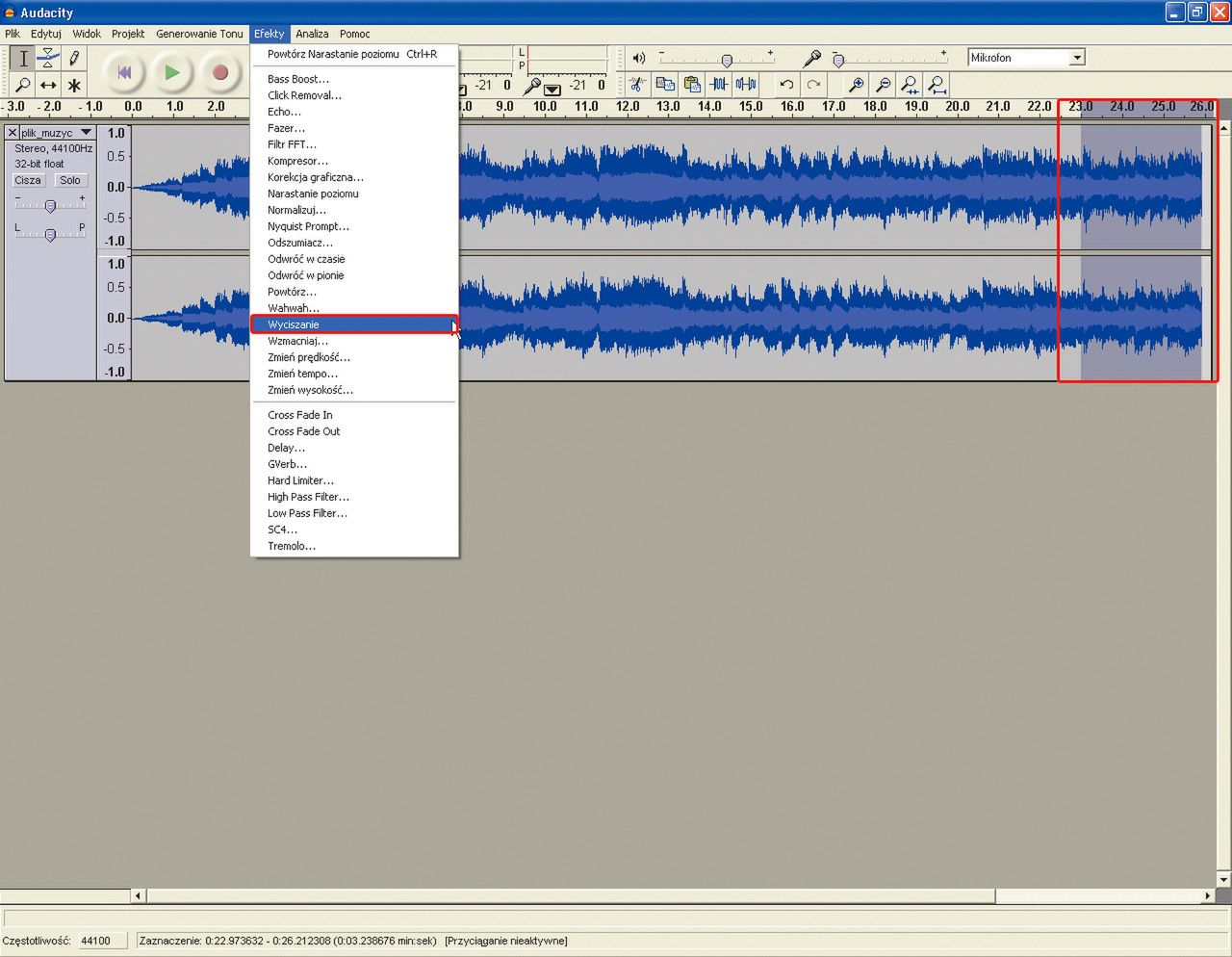
Task: Open the Edytuj menu
Action: (x=46, y=34)
